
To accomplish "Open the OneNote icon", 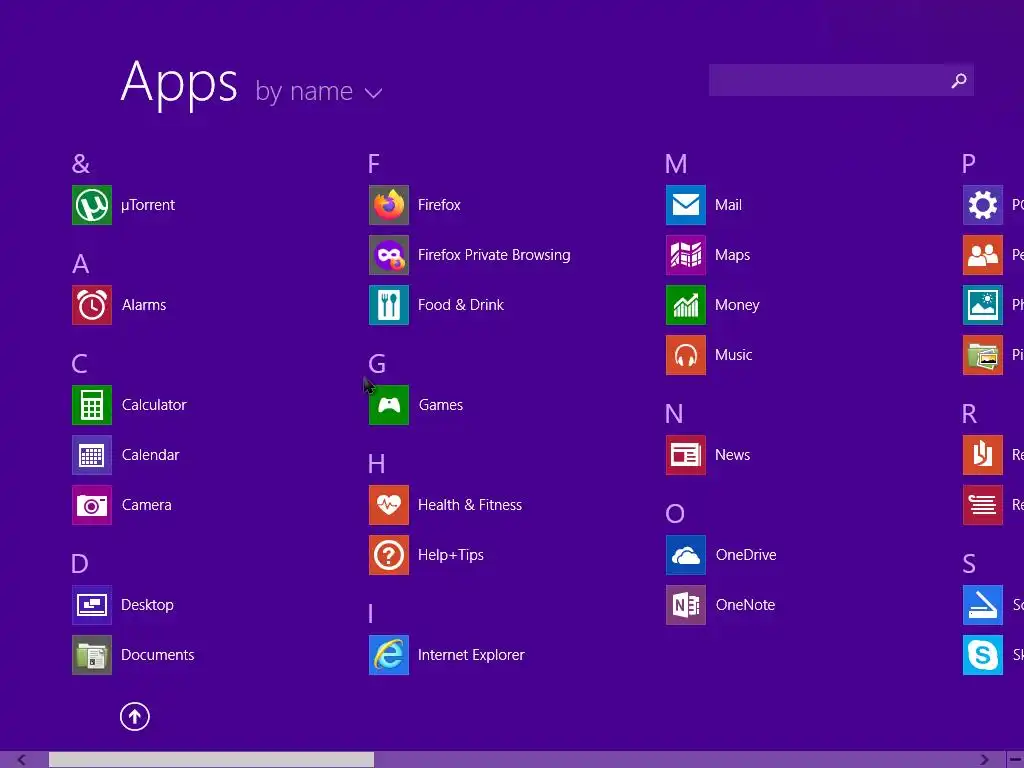I will click(686, 605).
